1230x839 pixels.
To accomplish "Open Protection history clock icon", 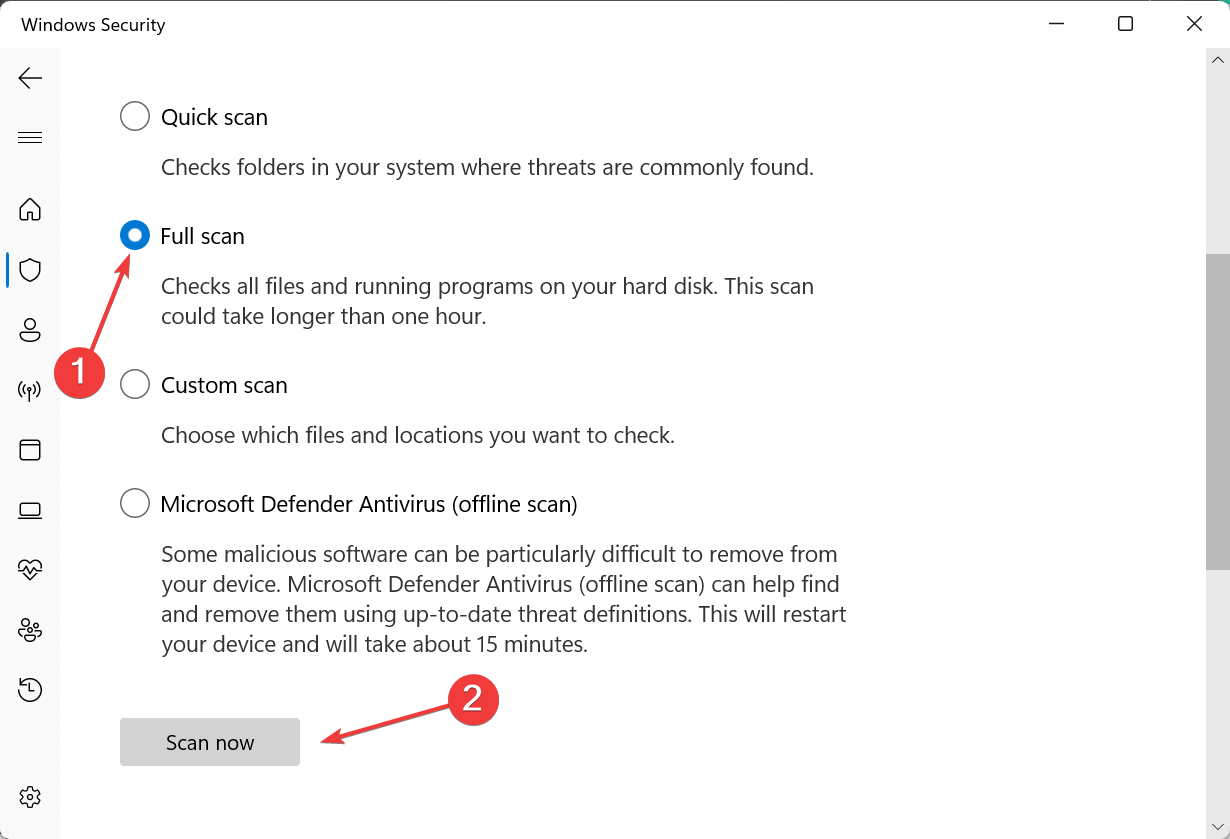I will [30, 690].
